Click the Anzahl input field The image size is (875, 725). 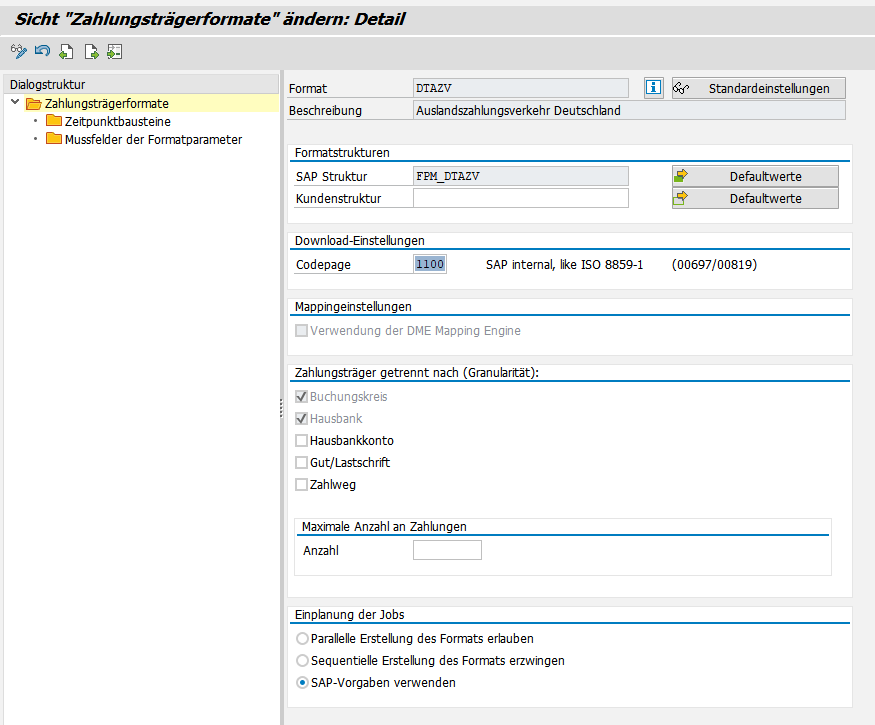pos(447,550)
